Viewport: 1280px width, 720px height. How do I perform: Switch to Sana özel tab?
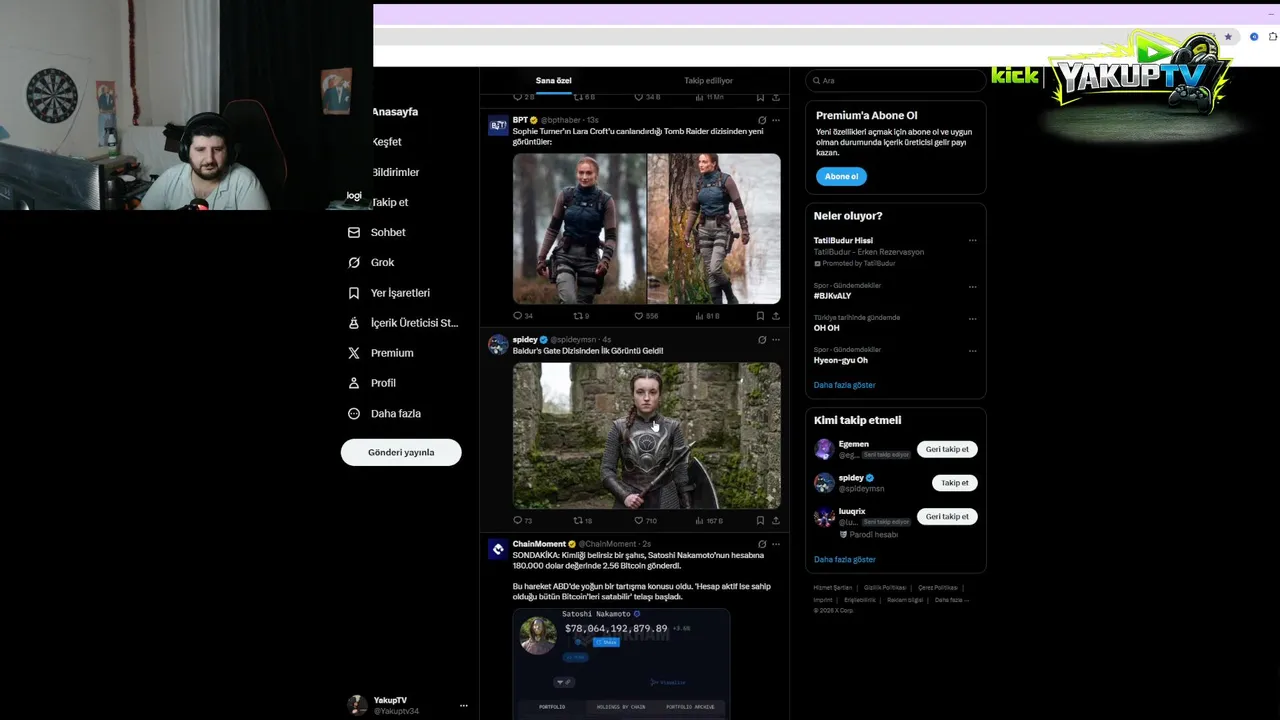(x=553, y=80)
